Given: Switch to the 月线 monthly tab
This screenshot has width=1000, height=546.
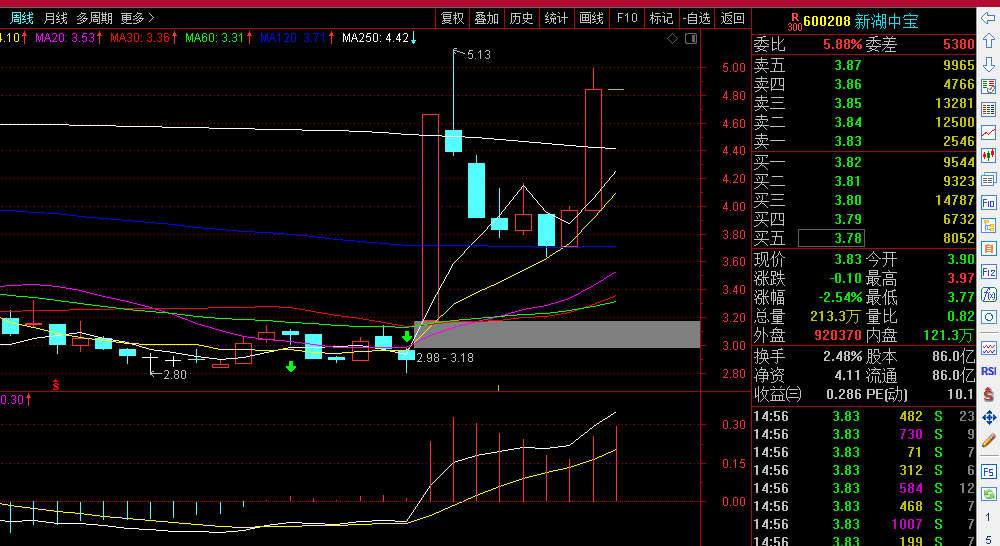Looking at the screenshot, I should [x=55, y=18].
